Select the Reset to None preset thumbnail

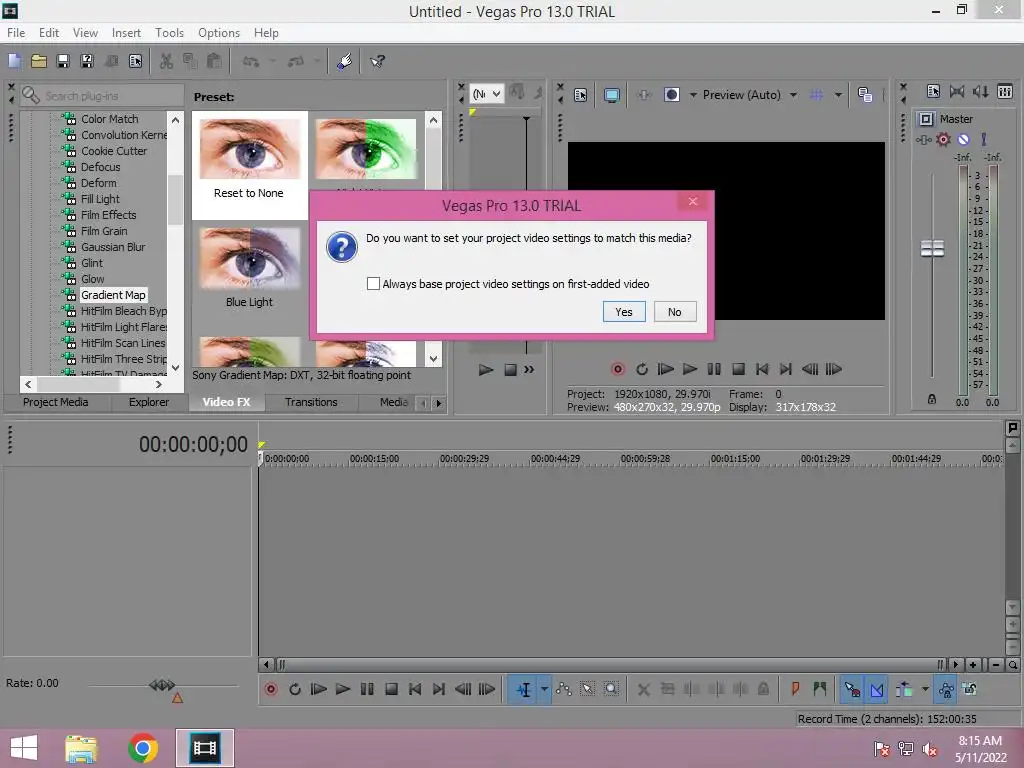(x=249, y=149)
